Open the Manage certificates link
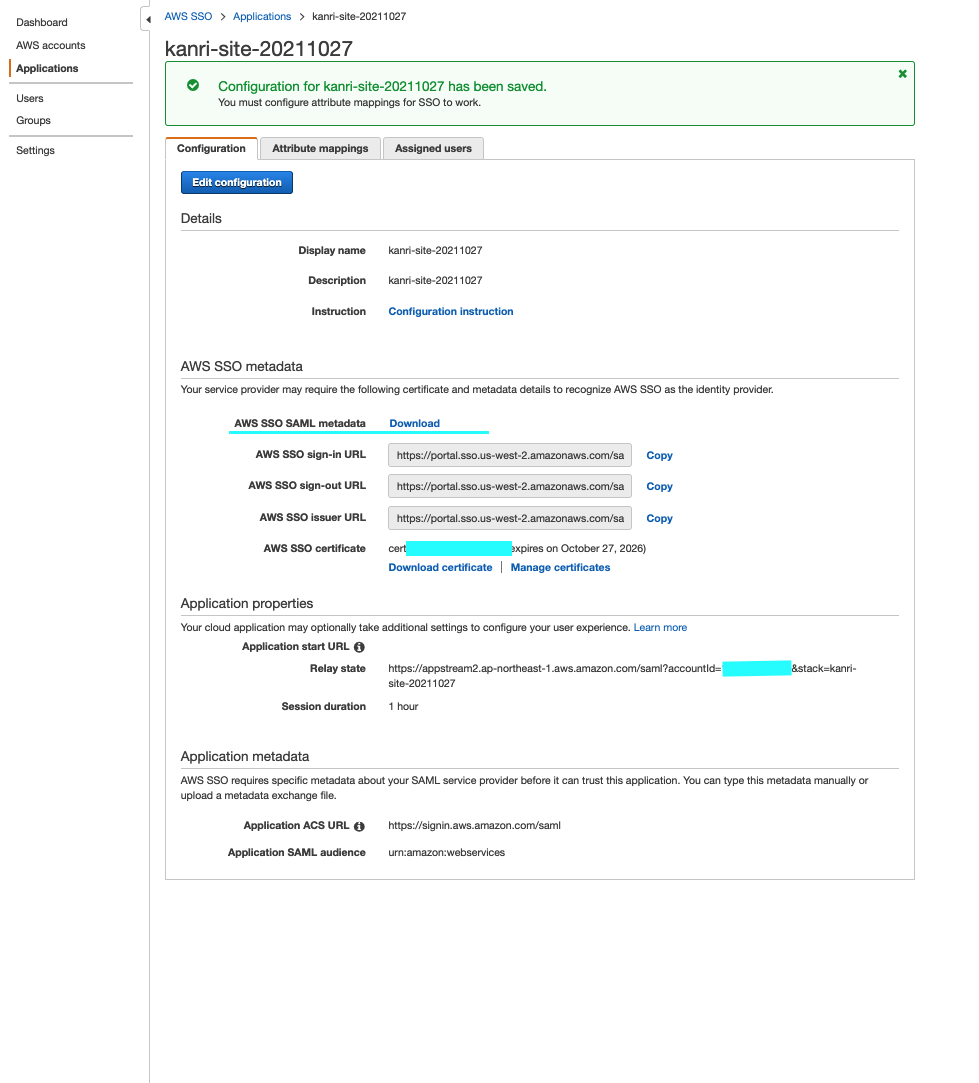This screenshot has width=979, height=1083. [560, 567]
